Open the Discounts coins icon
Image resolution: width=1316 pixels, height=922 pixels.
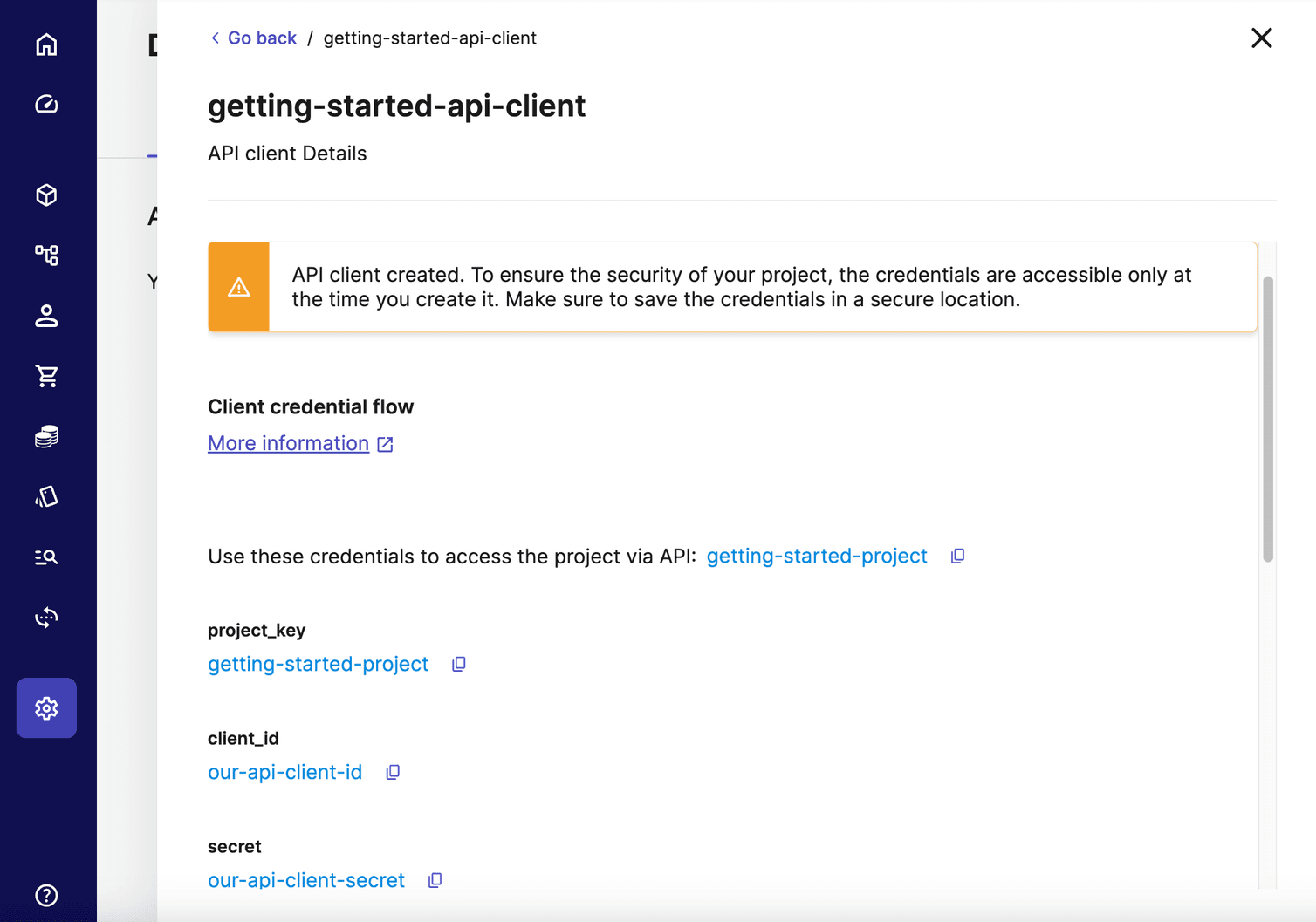tap(46, 436)
